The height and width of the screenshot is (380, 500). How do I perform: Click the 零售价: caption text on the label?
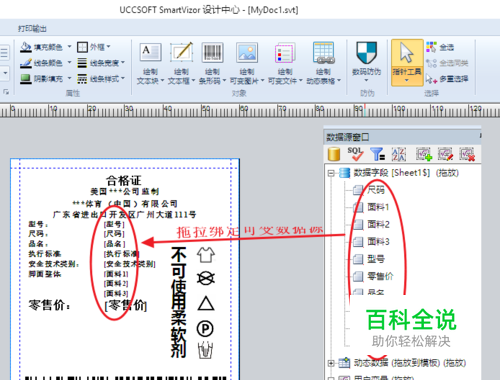click(49, 305)
